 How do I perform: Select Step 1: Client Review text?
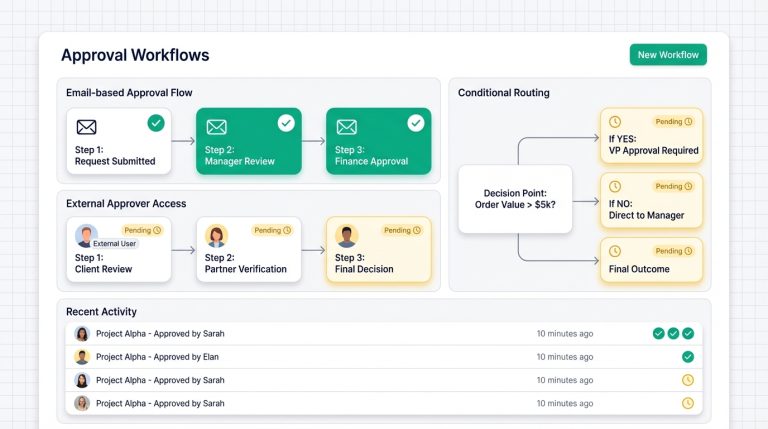click(103, 263)
